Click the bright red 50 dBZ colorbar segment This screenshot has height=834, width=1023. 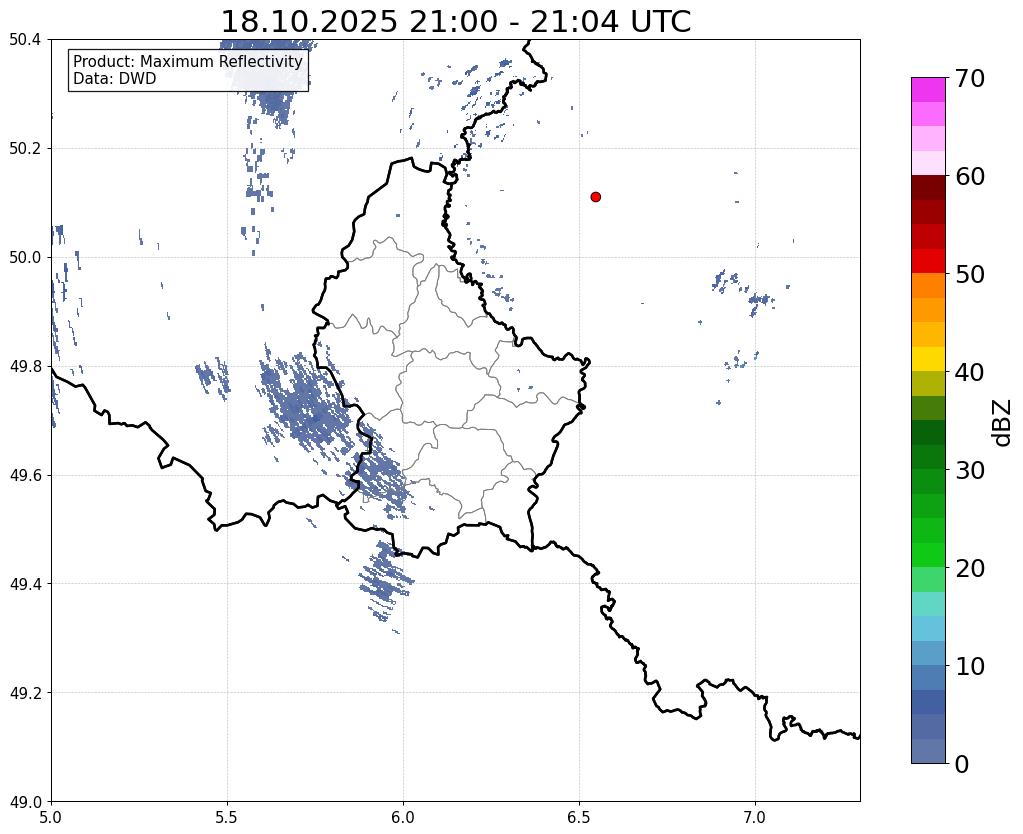pos(928,261)
